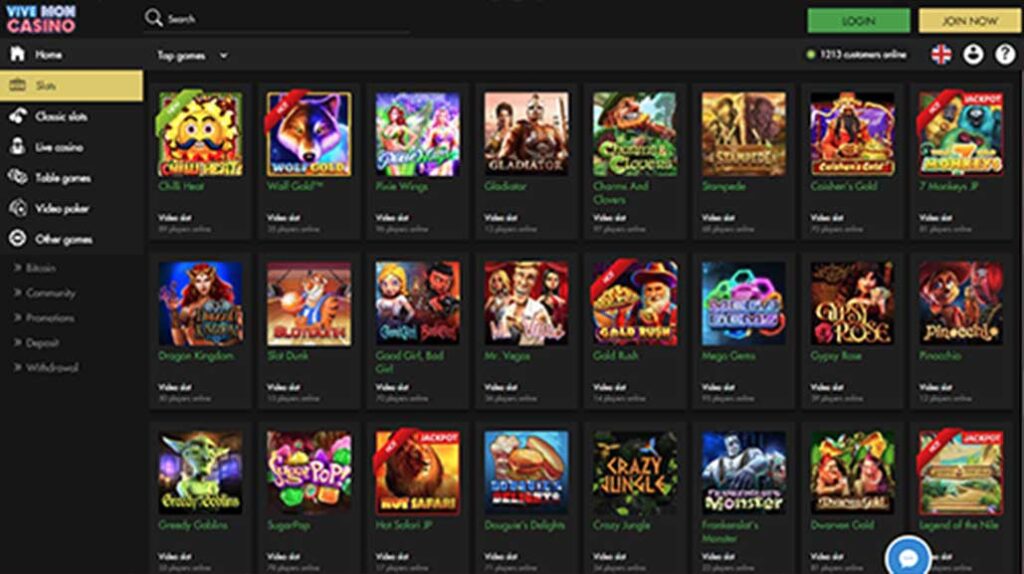Open the Classic slots icon
The height and width of the screenshot is (574, 1024).
click(x=18, y=116)
